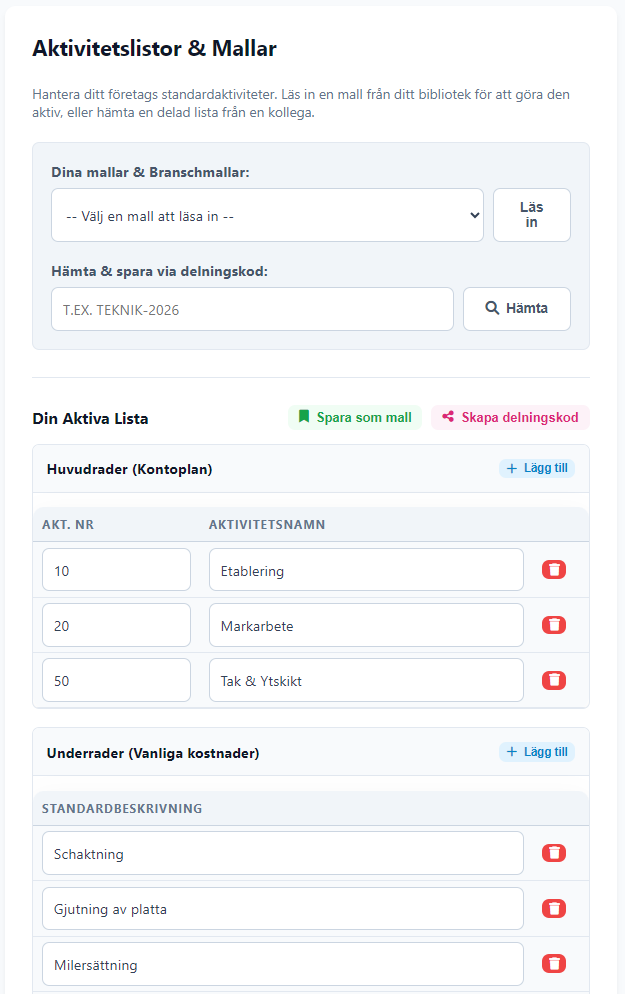
Task: Click the activity number field containing 10
Action: [x=116, y=570]
